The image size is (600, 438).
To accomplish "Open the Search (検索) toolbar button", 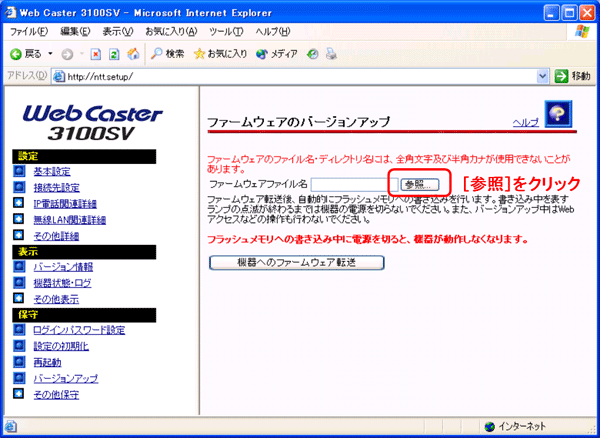I will (167, 54).
